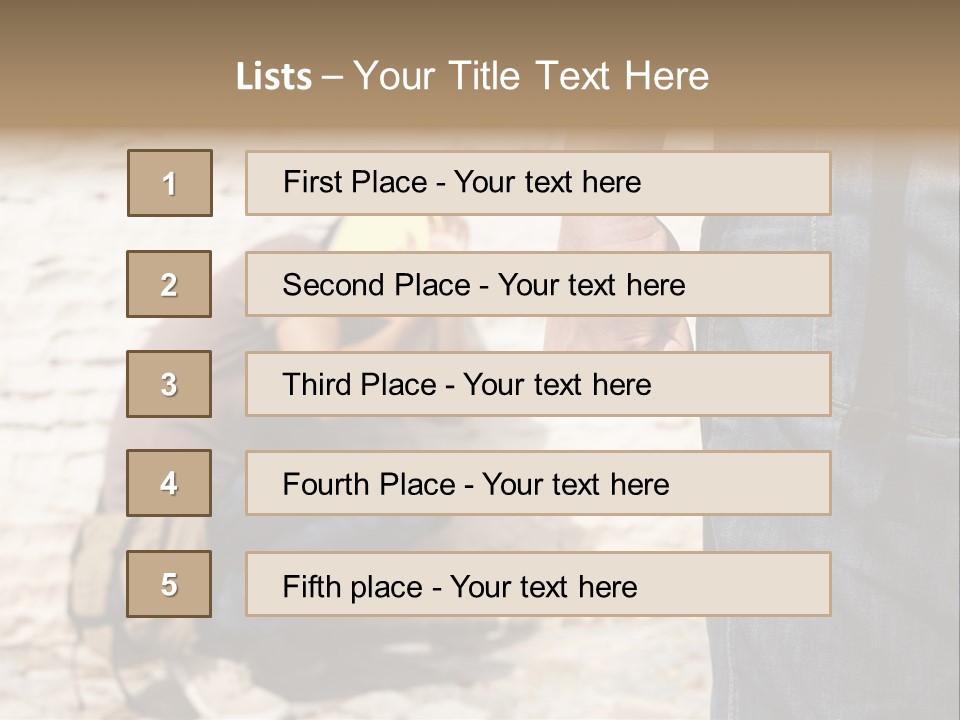Select the 'Third Place' text bar

(x=538, y=384)
